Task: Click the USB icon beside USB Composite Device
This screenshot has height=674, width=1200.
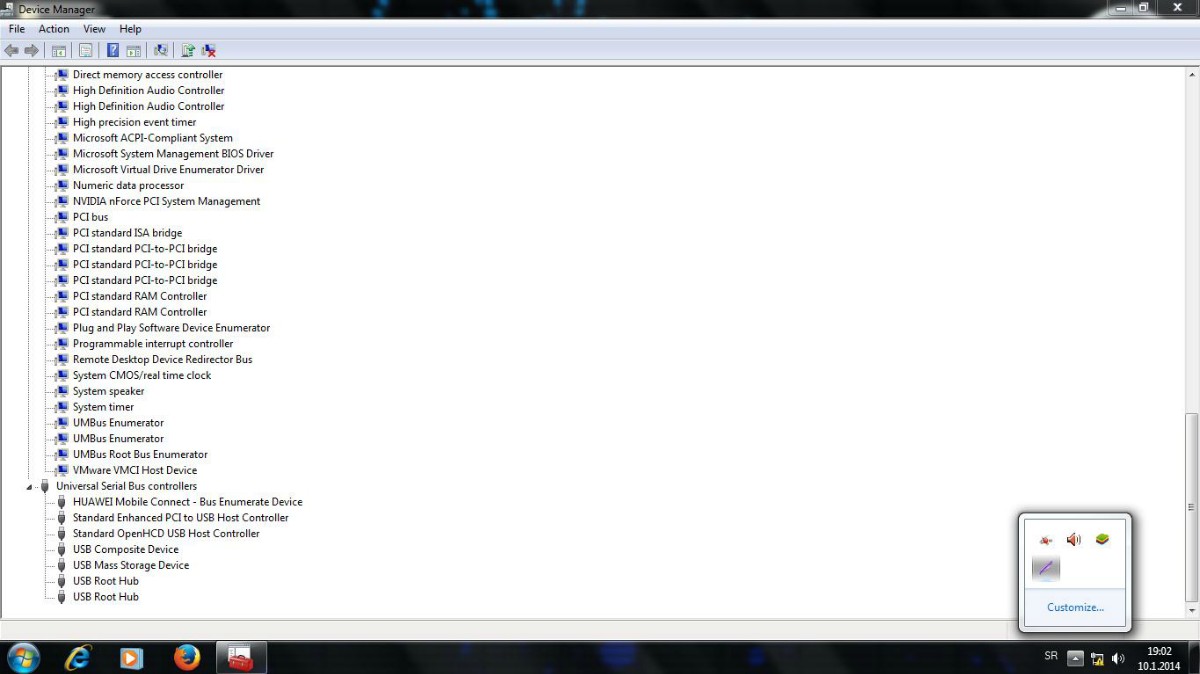Action: (x=61, y=549)
